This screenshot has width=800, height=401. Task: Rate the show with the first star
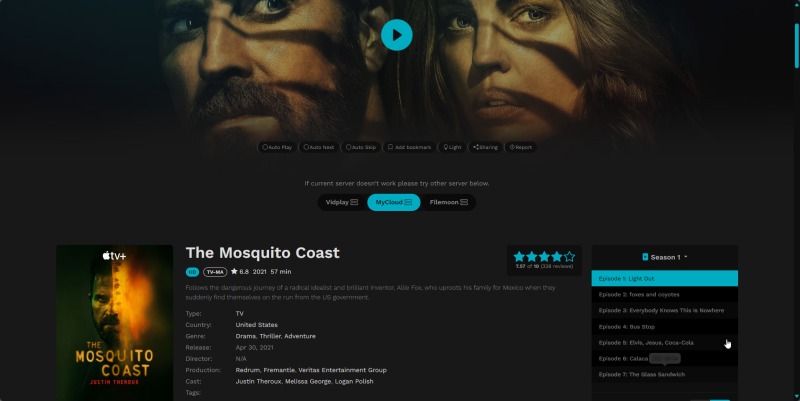(x=519, y=257)
